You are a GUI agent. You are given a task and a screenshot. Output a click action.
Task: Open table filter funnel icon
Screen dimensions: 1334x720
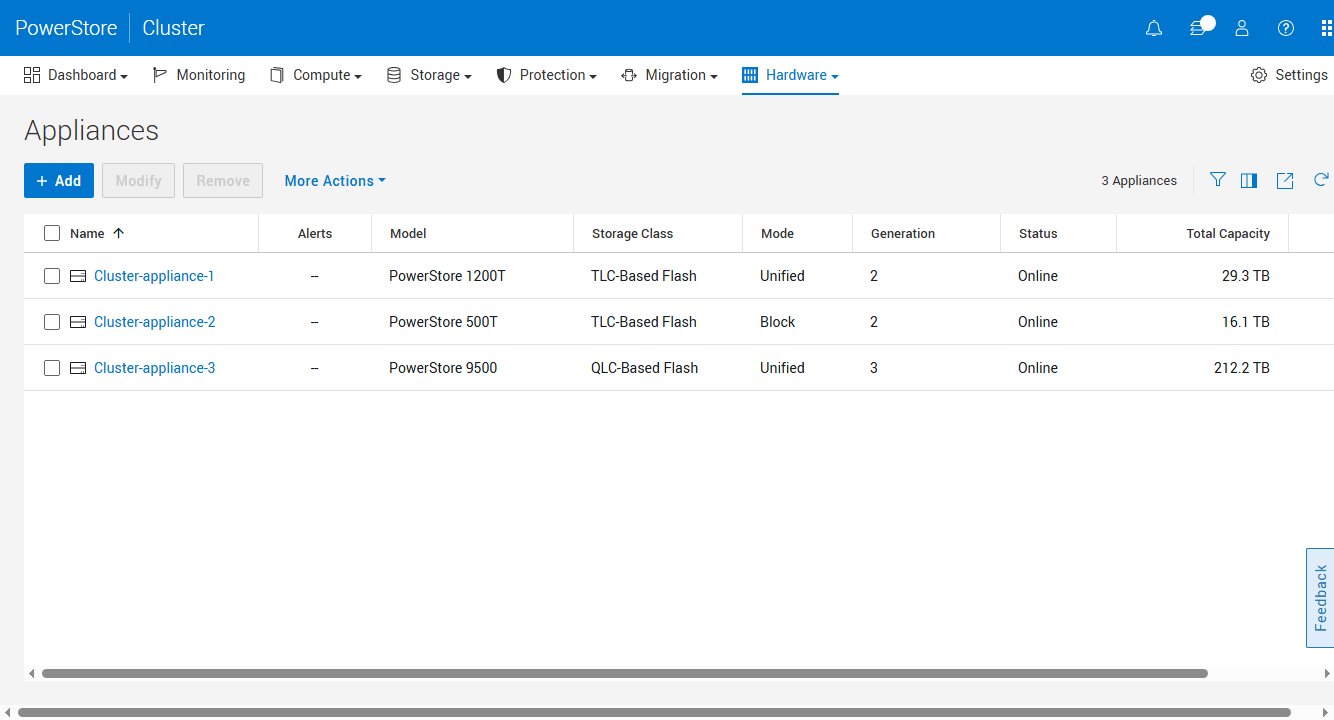click(1217, 180)
